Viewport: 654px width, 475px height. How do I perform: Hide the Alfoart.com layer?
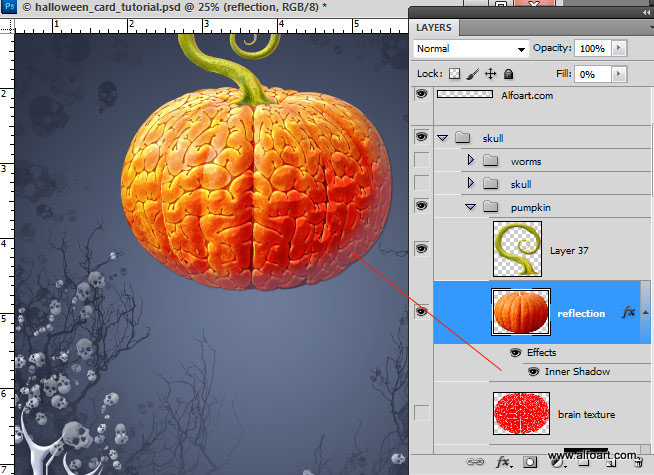pos(421,94)
